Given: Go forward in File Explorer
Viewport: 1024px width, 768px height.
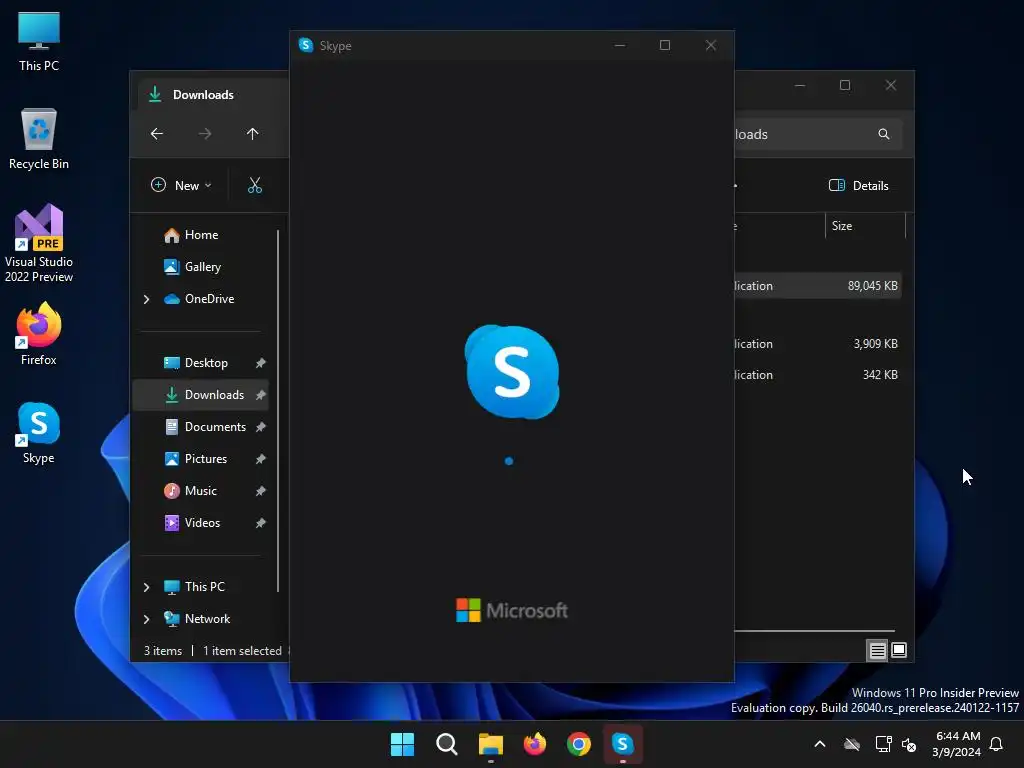Looking at the screenshot, I should pos(204,134).
